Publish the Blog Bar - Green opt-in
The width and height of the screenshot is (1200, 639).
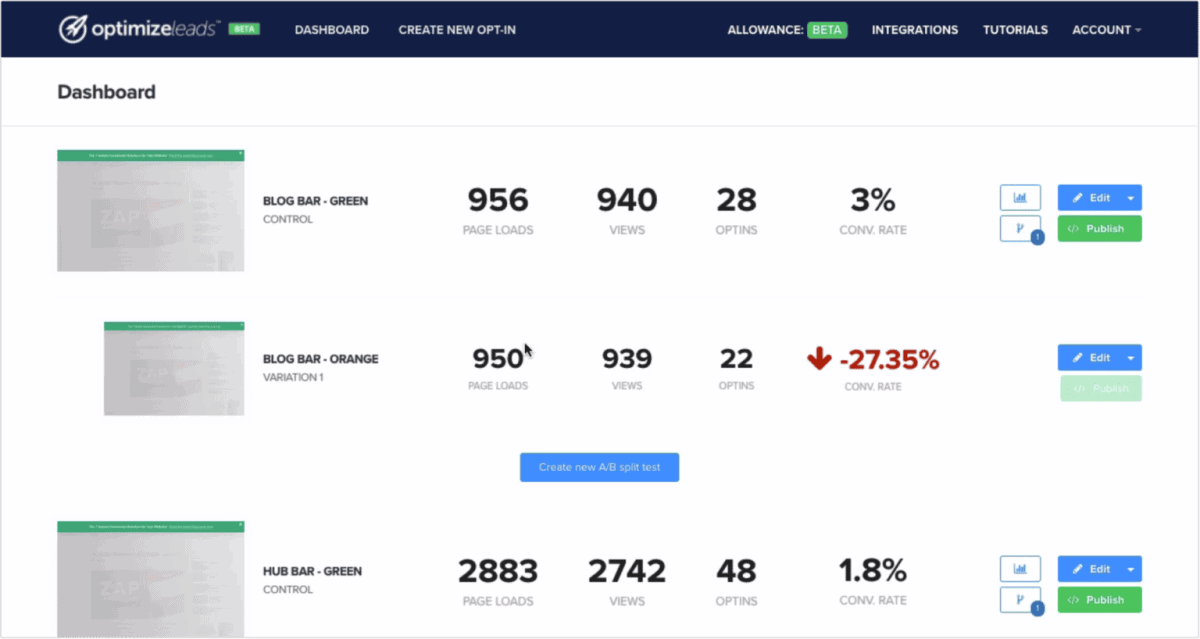click(x=1099, y=229)
